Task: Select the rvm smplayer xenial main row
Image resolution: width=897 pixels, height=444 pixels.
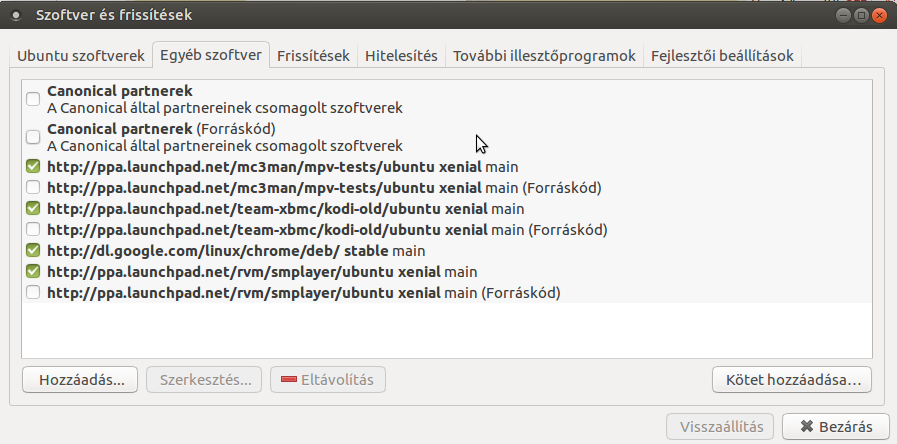Action: coord(447,271)
